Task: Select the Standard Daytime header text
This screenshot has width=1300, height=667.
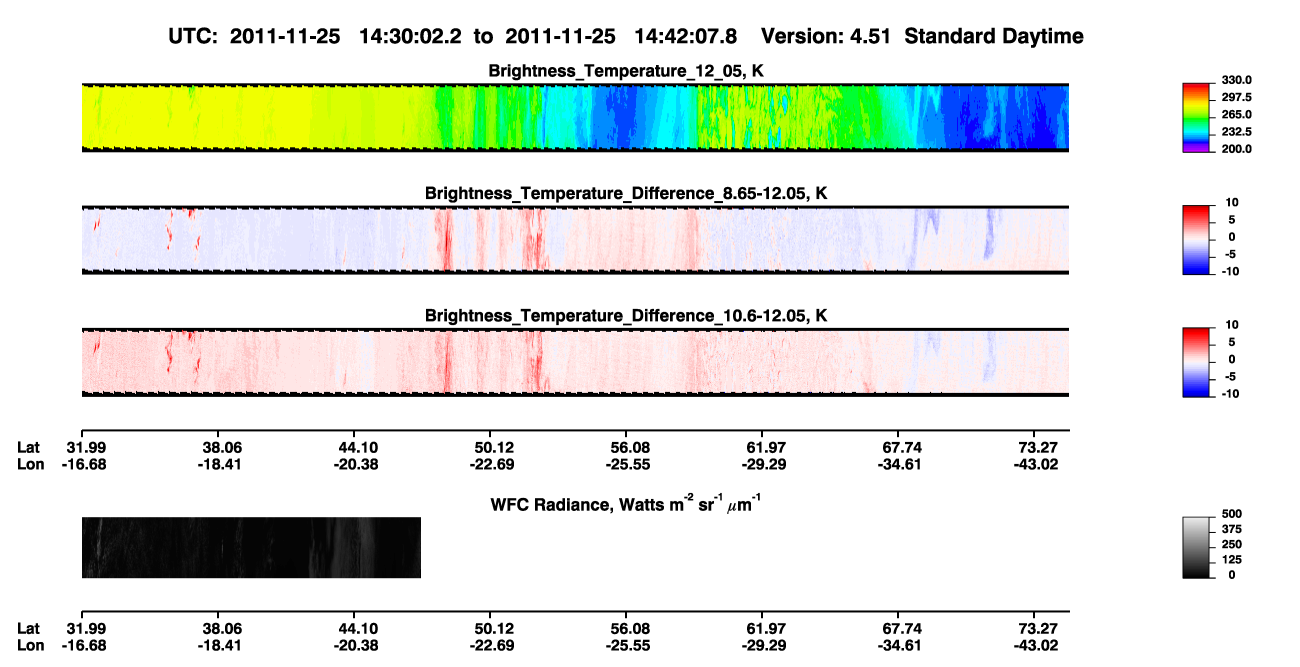Action: pos(994,37)
